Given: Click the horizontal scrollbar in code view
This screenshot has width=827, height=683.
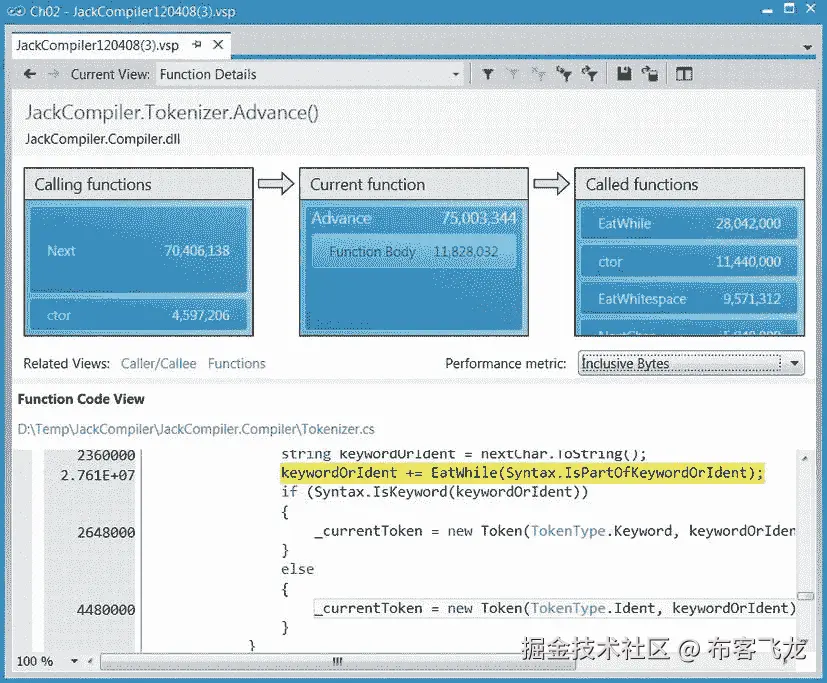Looking at the screenshot, I should 338,661.
